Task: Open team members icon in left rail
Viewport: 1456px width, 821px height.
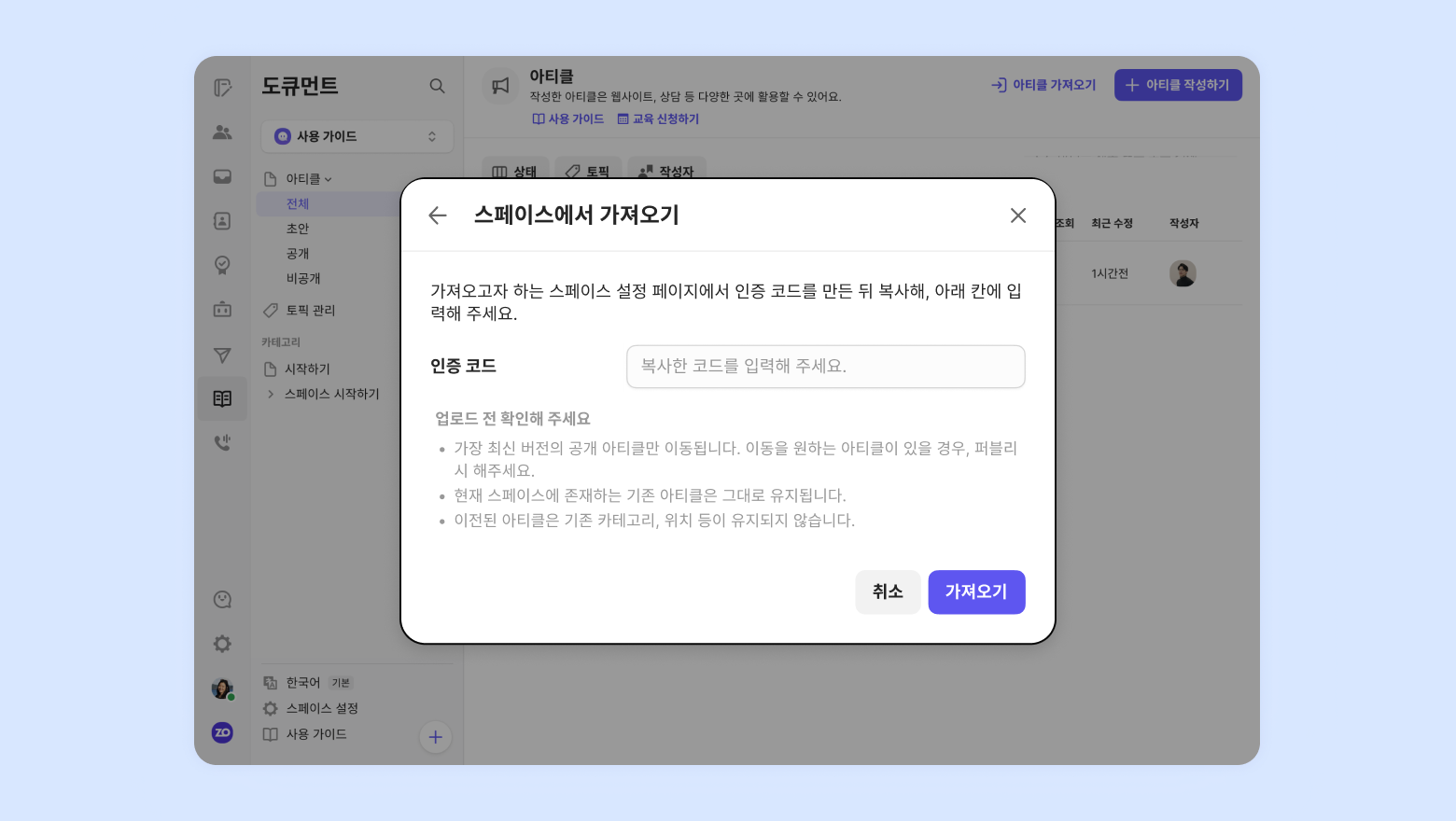Action: point(222,132)
